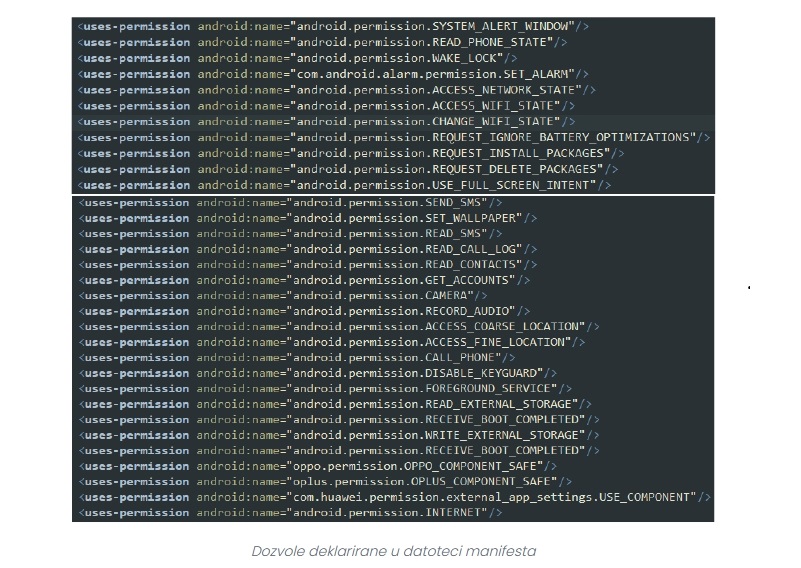Click the ACCESS_WIFI_STATE permission line
The width and height of the screenshot is (801, 568).
(326, 106)
